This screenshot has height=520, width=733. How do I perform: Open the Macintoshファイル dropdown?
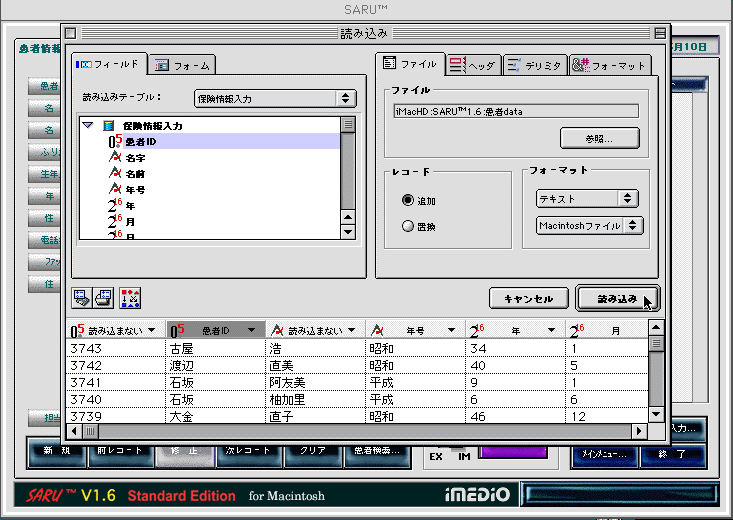click(589, 225)
